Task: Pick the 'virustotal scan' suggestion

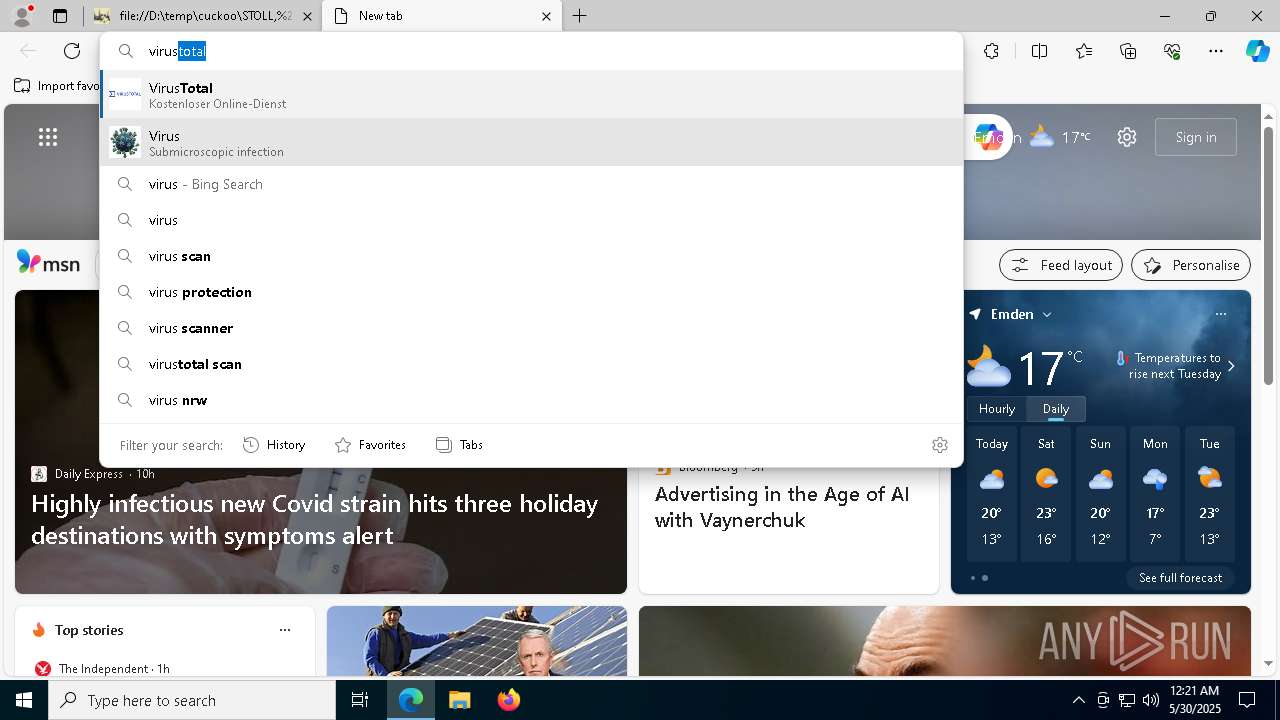Action: point(531,364)
